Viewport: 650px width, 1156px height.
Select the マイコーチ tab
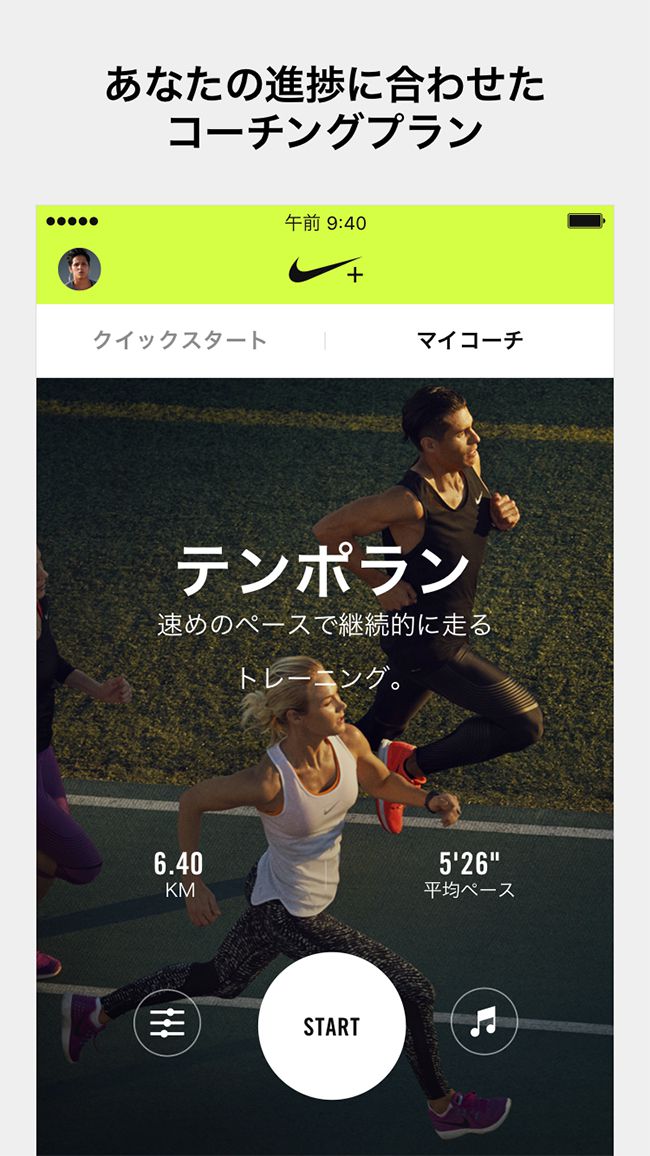[x=470, y=340]
